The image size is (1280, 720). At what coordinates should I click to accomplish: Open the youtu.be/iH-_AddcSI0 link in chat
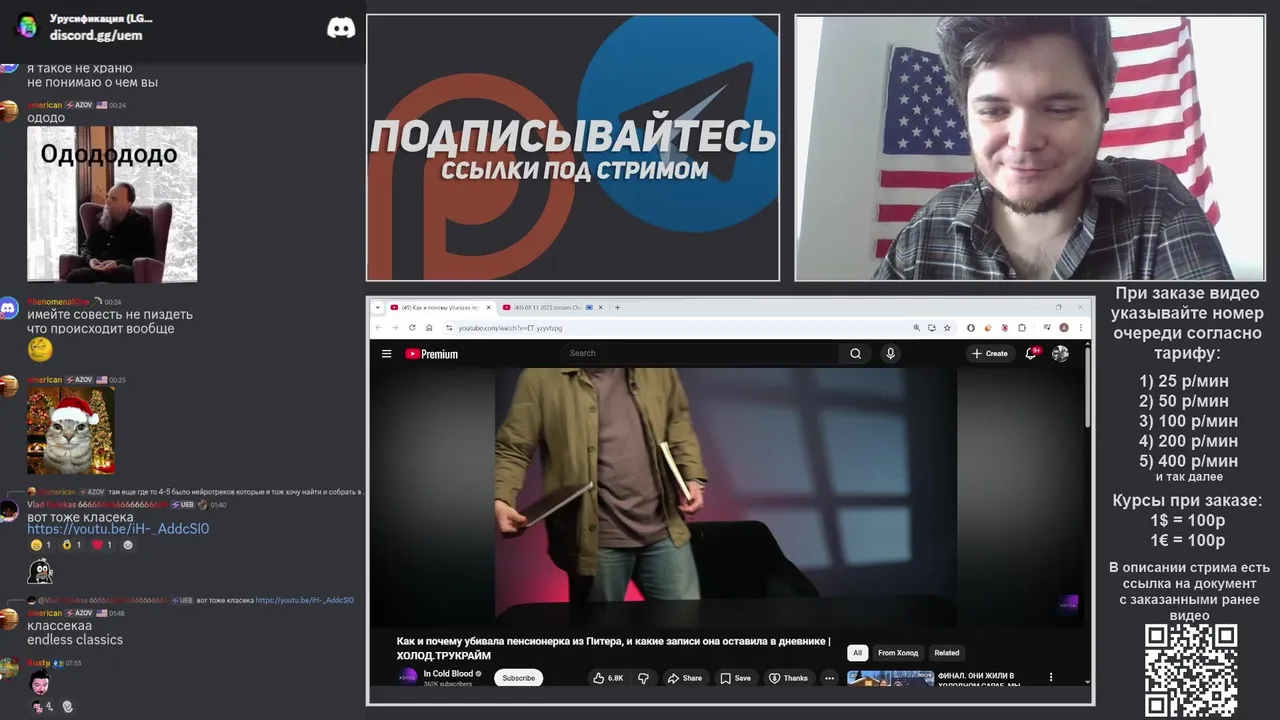pyautogui.click(x=118, y=529)
